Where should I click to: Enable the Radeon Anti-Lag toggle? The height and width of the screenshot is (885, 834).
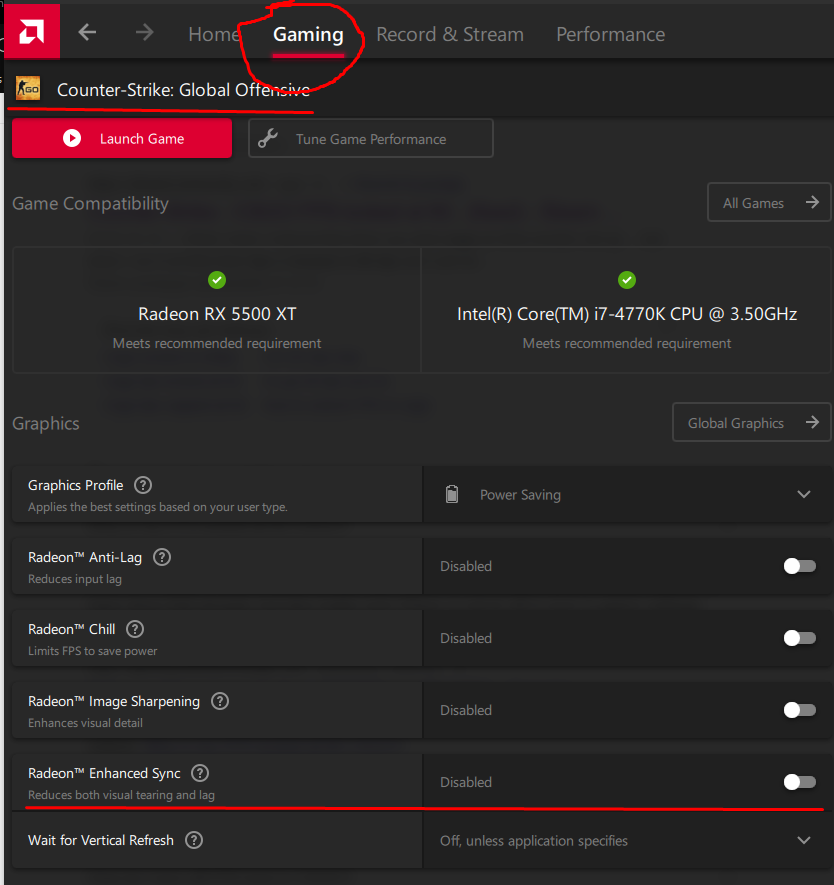point(800,566)
